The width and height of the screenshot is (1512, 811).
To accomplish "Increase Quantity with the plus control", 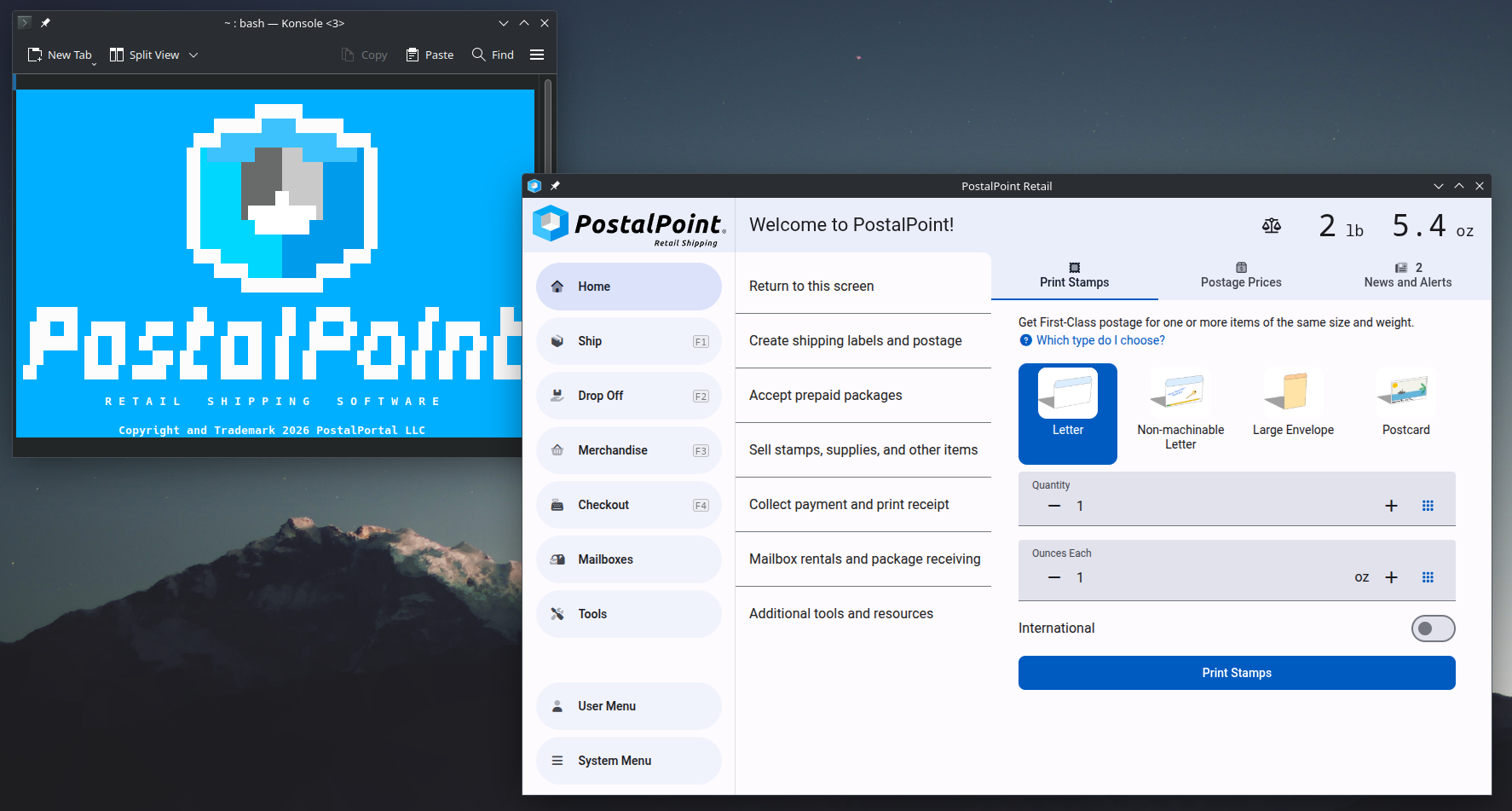I will click(1391, 505).
